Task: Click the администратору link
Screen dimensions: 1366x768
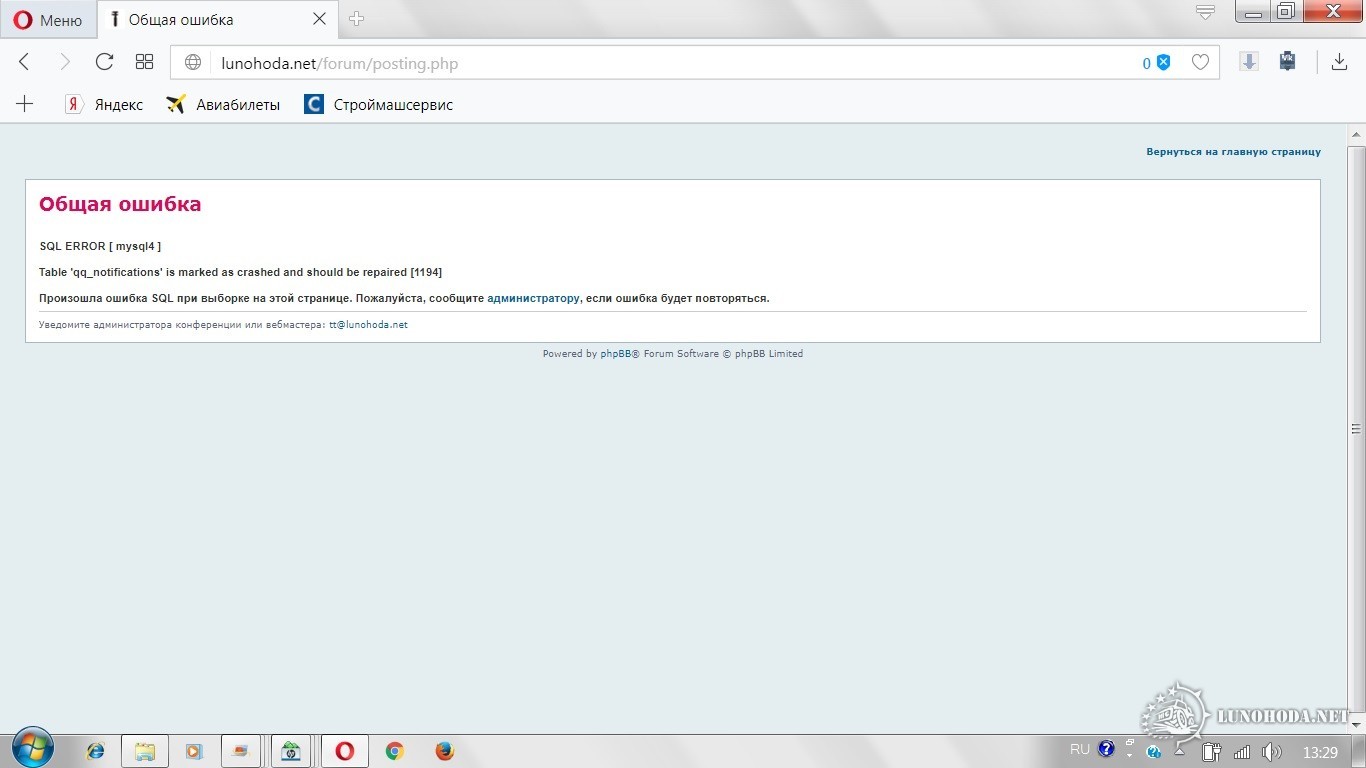Action: tap(533, 298)
